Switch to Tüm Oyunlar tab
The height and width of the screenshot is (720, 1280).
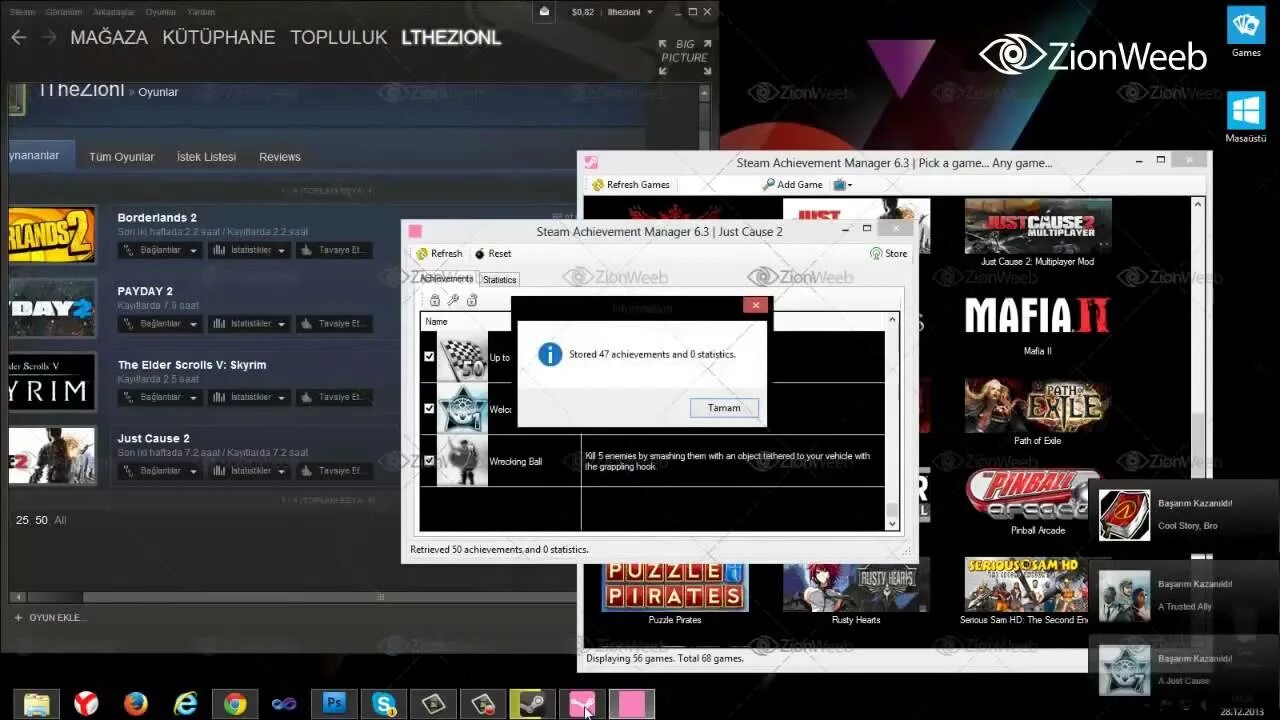coord(122,157)
